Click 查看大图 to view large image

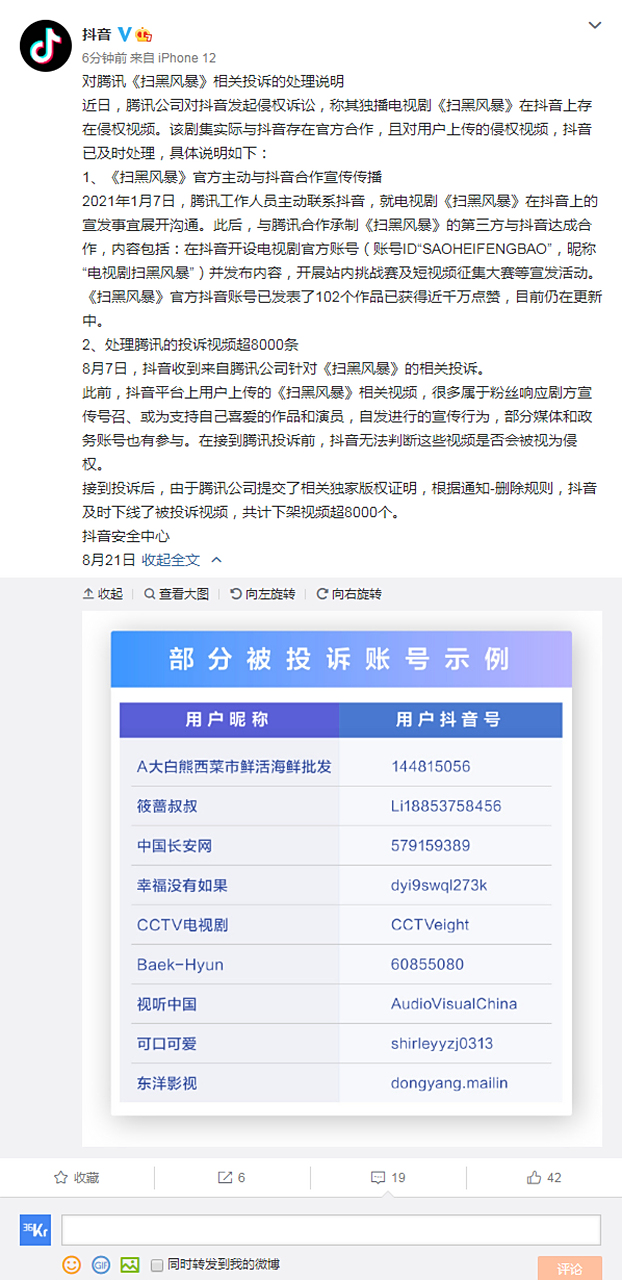[176, 594]
